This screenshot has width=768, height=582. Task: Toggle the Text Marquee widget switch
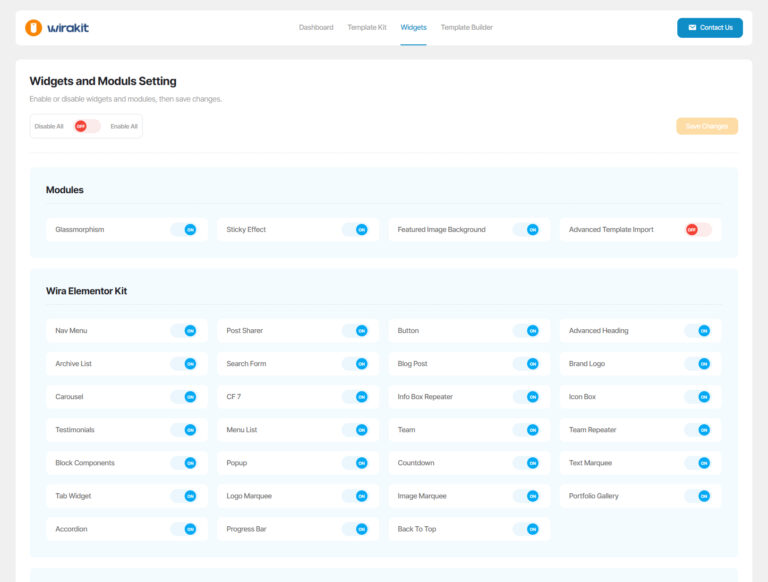[x=697, y=463]
